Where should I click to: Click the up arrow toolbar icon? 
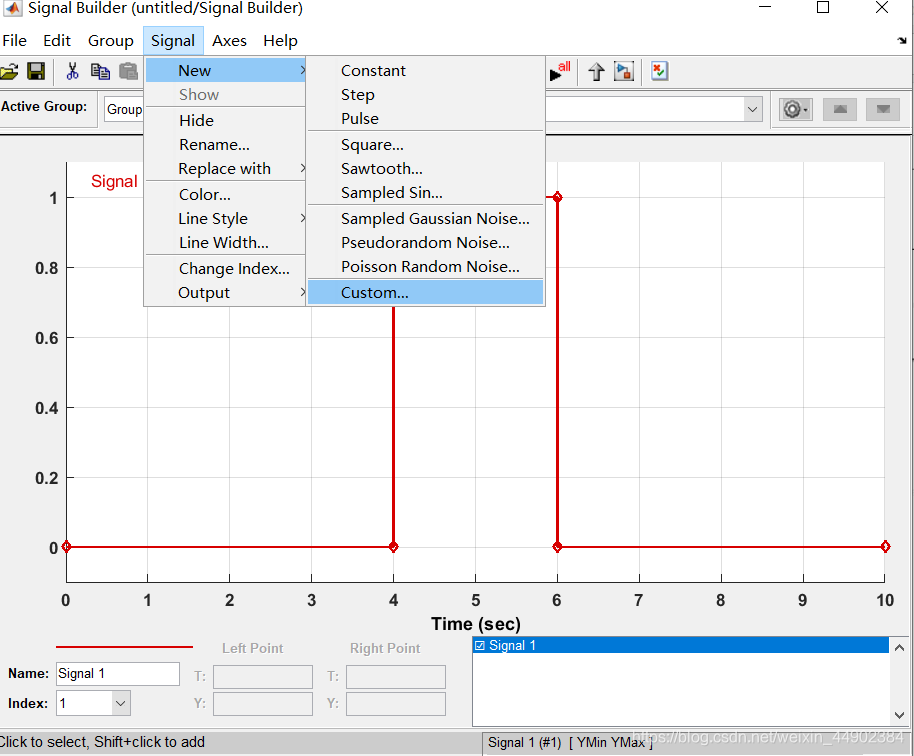coord(596,72)
